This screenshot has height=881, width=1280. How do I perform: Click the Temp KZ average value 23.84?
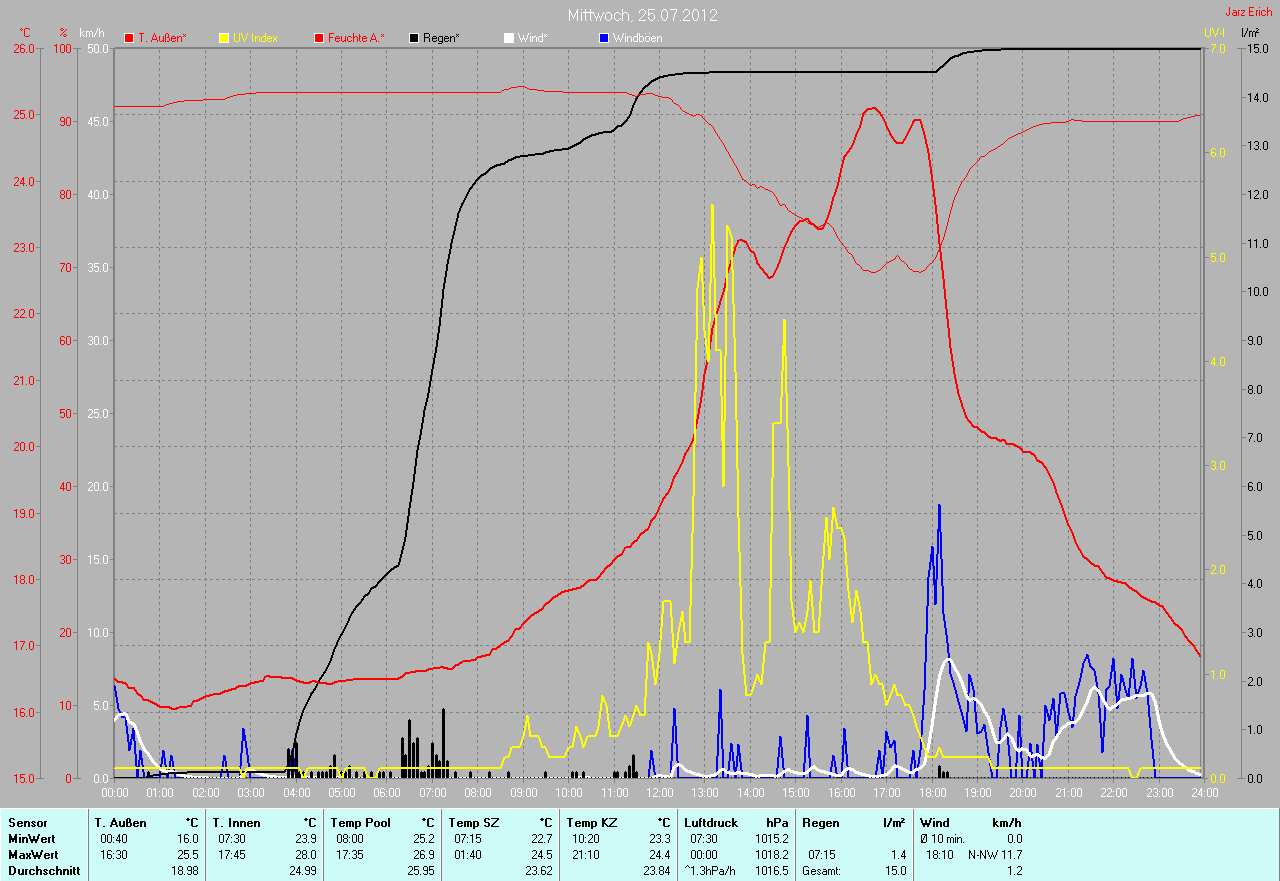[x=655, y=871]
